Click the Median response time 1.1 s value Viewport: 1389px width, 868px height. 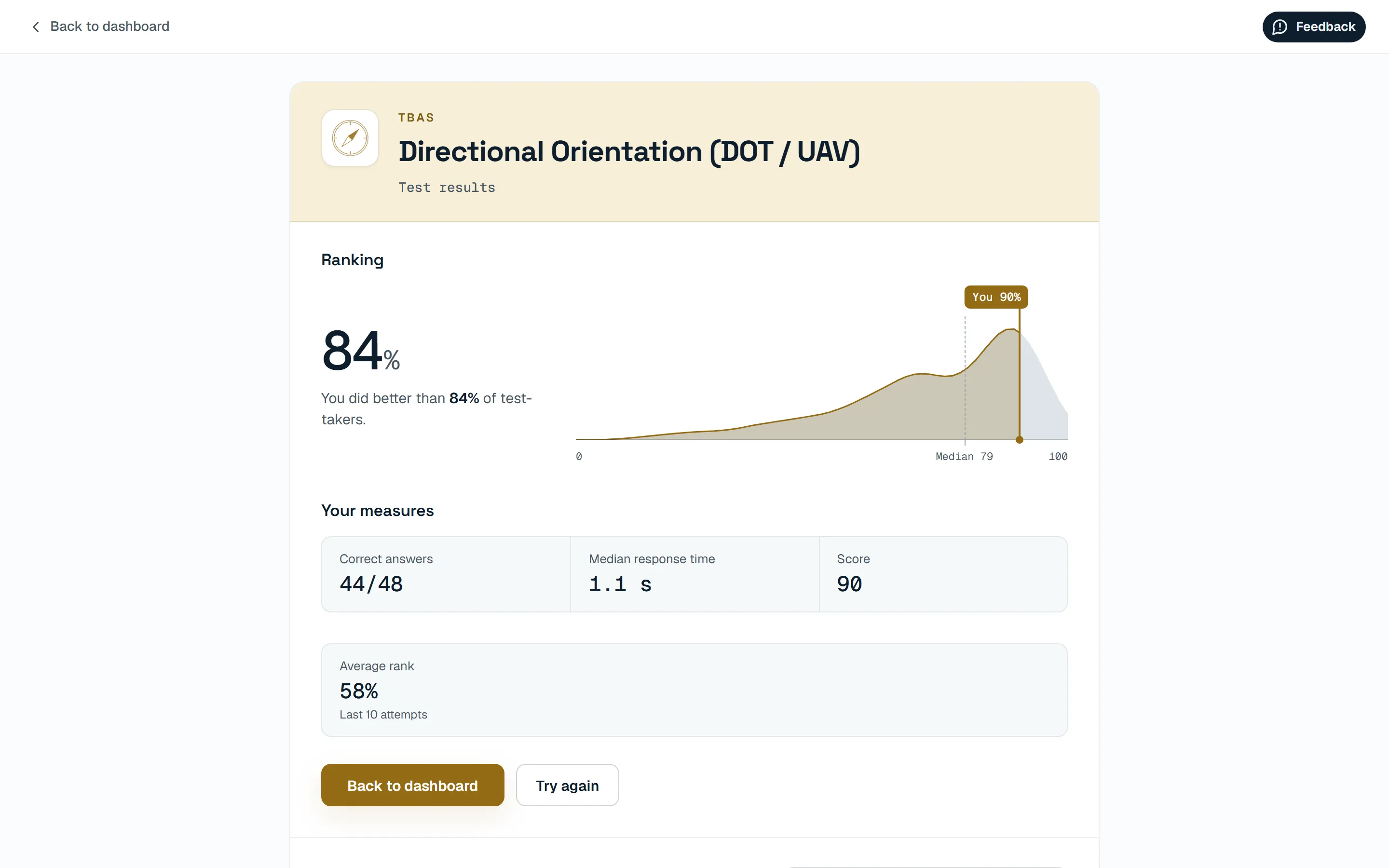(x=620, y=584)
